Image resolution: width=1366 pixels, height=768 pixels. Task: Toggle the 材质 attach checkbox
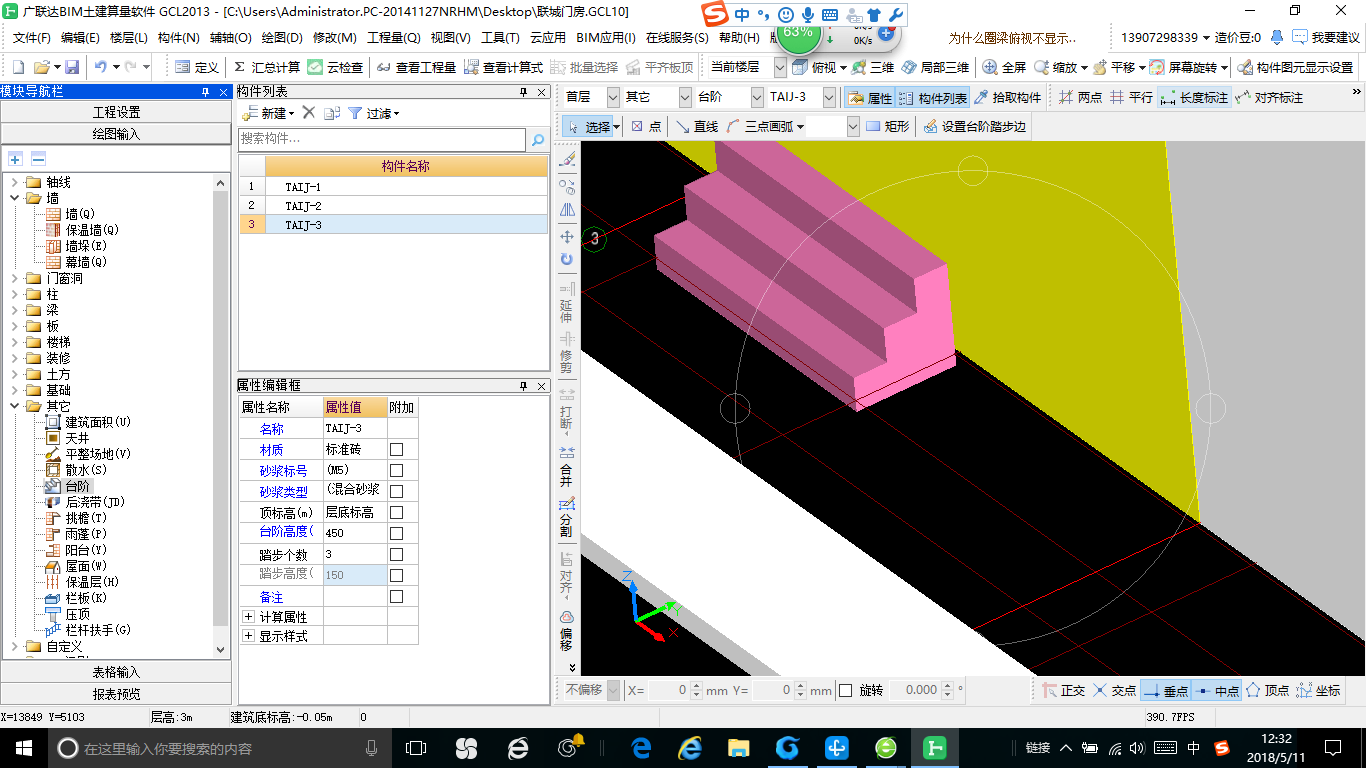[x=396, y=450]
